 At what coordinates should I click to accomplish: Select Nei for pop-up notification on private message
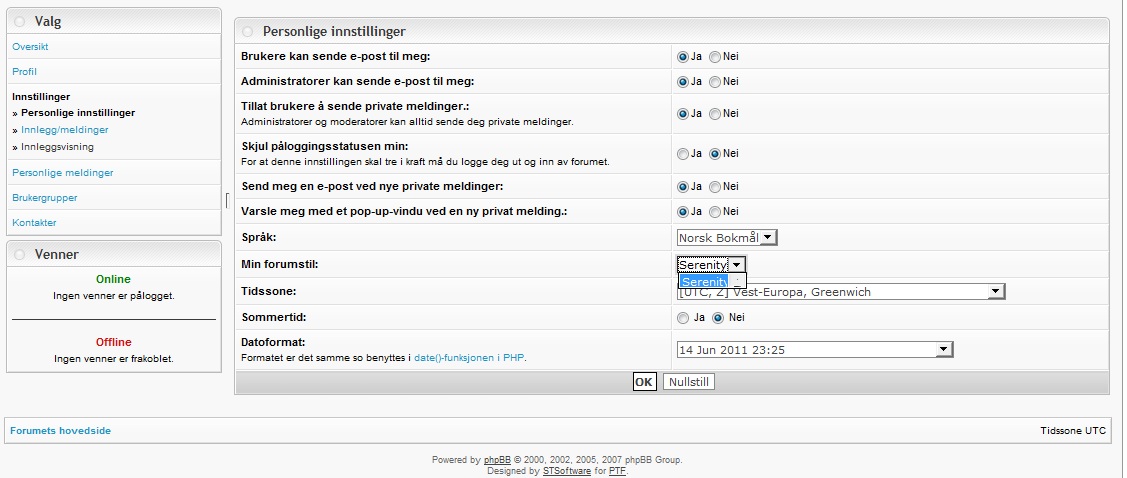coord(715,212)
